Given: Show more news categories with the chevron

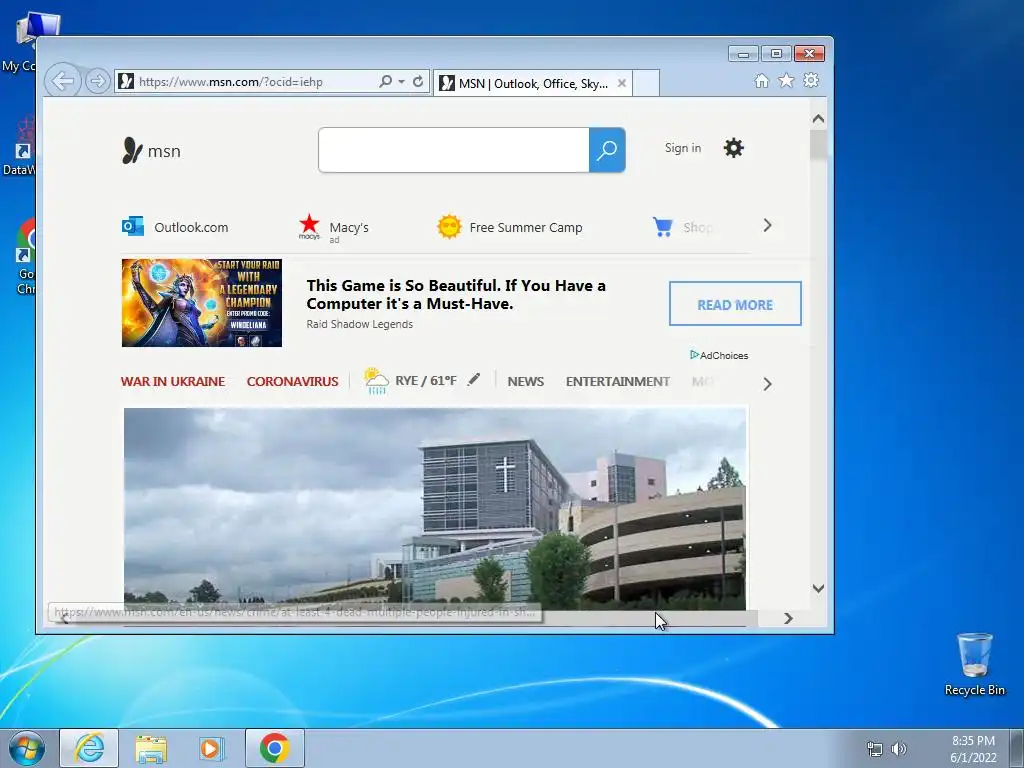Looking at the screenshot, I should pyautogui.click(x=767, y=384).
